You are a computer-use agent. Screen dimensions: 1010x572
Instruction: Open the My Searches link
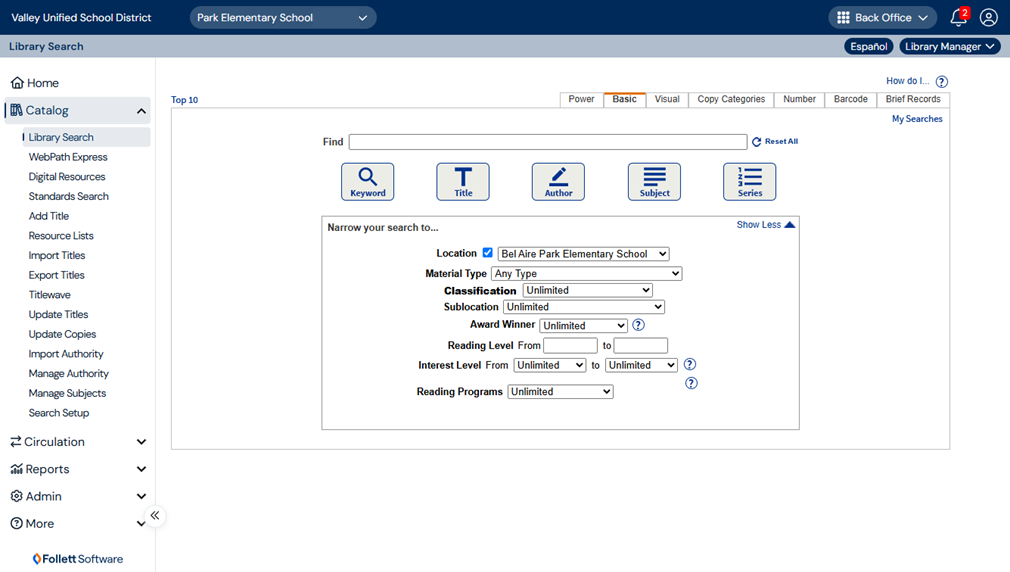coord(917,119)
